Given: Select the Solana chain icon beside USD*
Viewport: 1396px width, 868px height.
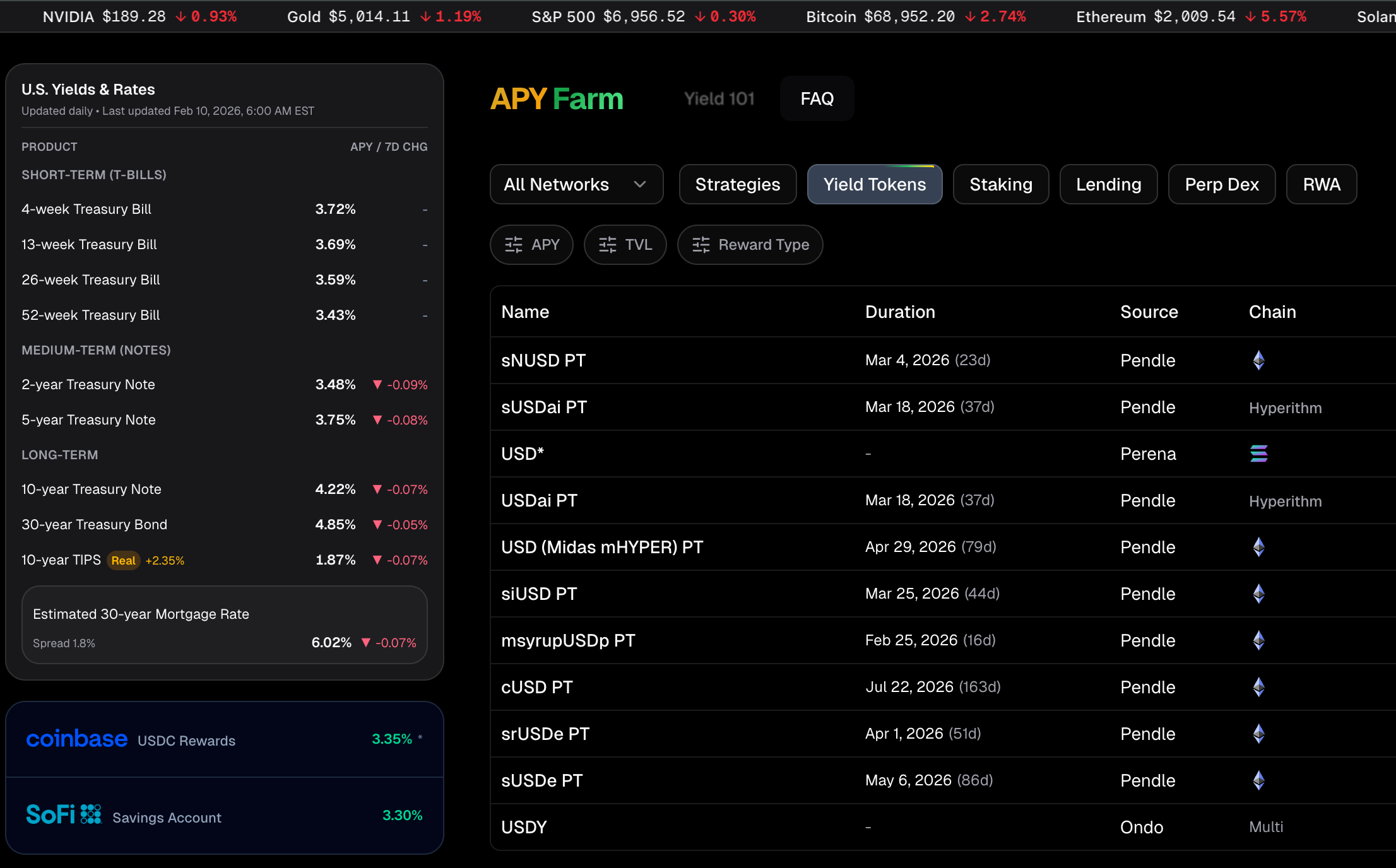Looking at the screenshot, I should pos(1259,454).
